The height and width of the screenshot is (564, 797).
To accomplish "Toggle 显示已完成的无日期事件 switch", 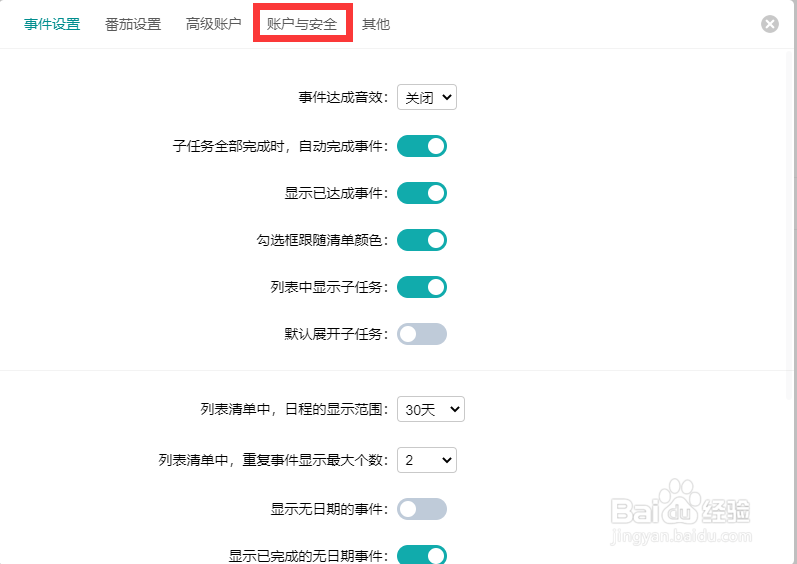I will click(x=421, y=555).
